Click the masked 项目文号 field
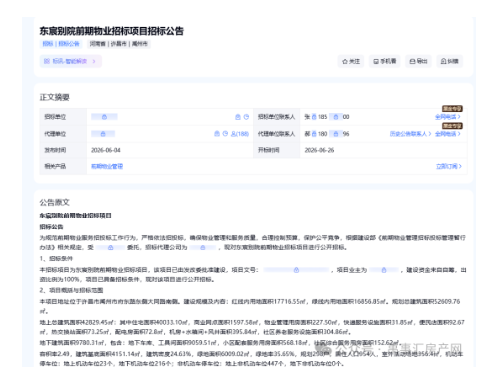Screen dimensions: 502x377 pyautogui.click(x=296, y=270)
